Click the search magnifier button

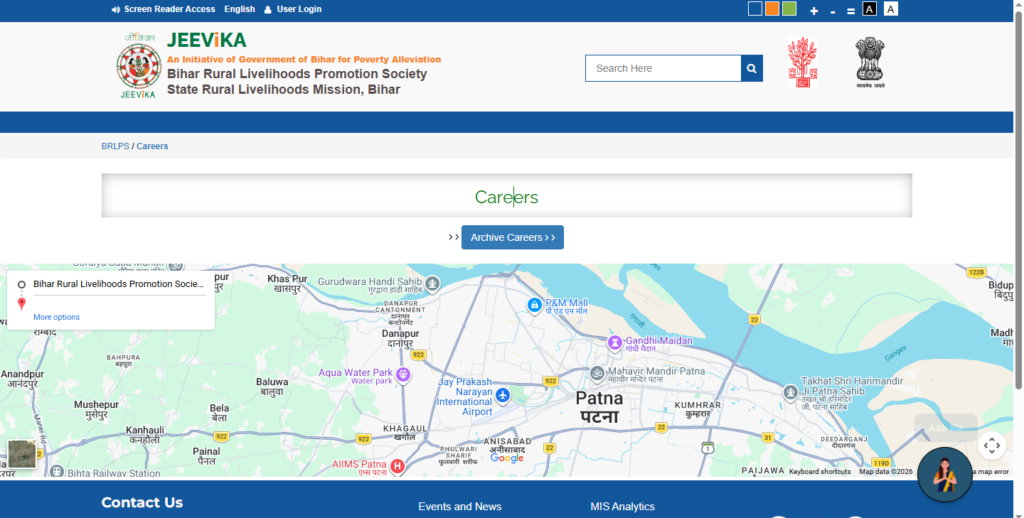752,69
